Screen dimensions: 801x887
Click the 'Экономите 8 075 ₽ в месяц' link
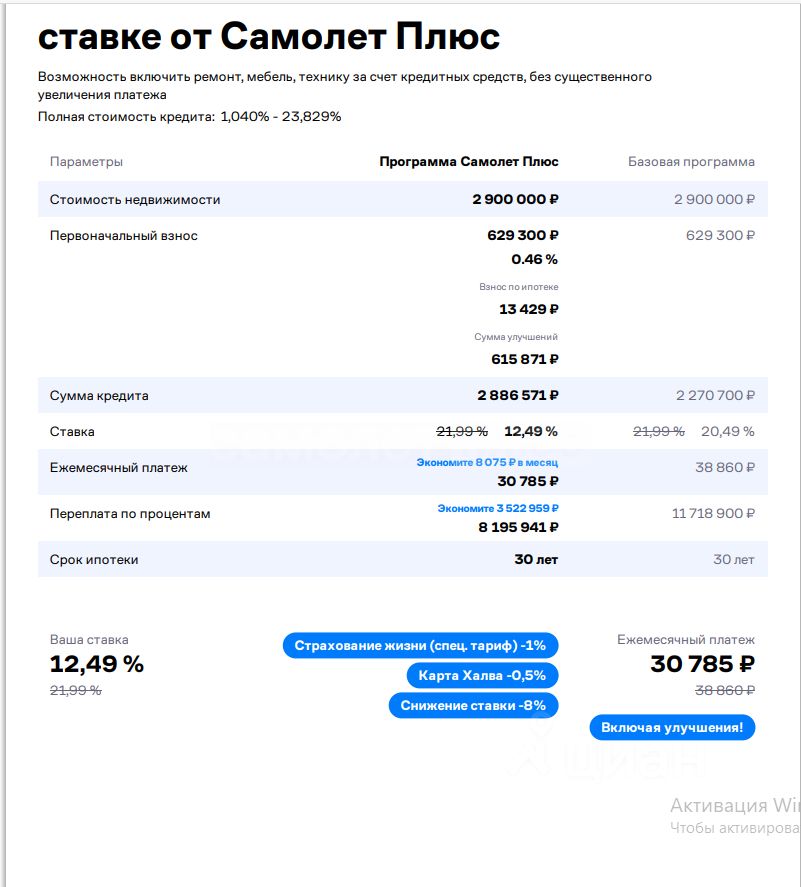pyautogui.click(x=488, y=462)
